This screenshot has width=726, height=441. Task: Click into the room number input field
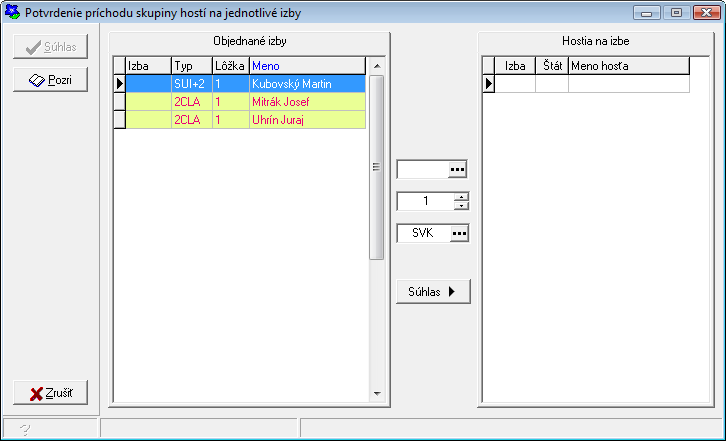(x=421, y=170)
